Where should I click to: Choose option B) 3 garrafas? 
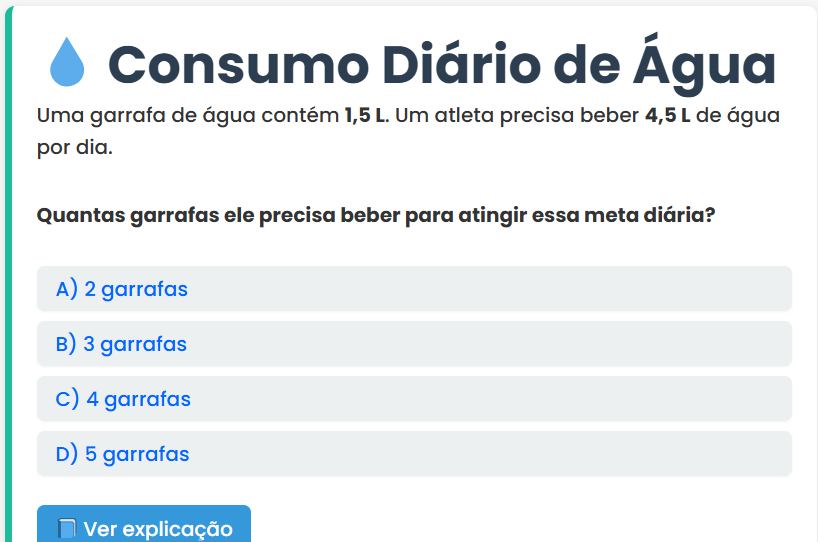click(x=414, y=344)
